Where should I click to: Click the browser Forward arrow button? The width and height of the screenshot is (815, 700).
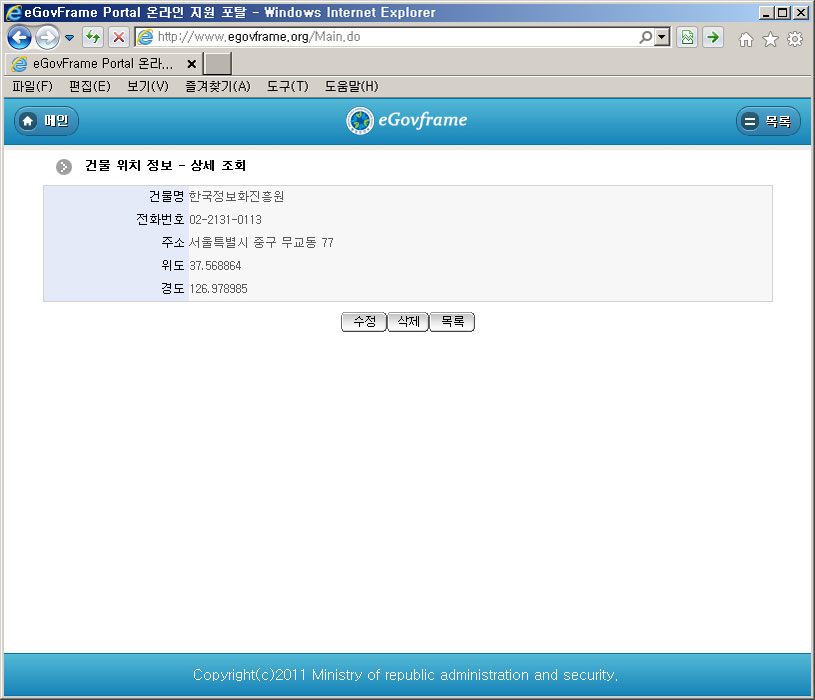coord(46,38)
